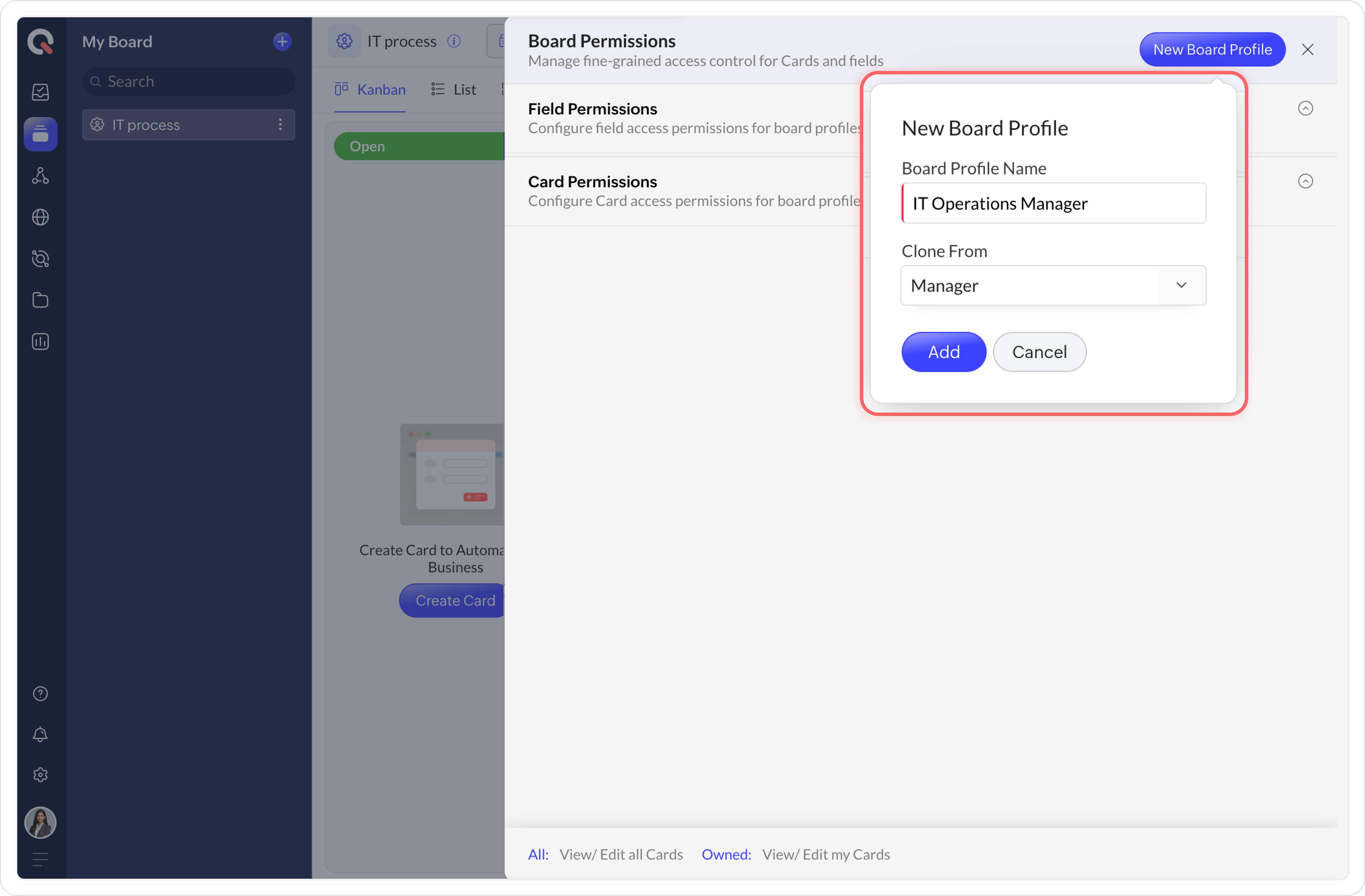Image resolution: width=1365 pixels, height=896 pixels.
Task: Click the Cancel button
Action: pyautogui.click(x=1039, y=352)
